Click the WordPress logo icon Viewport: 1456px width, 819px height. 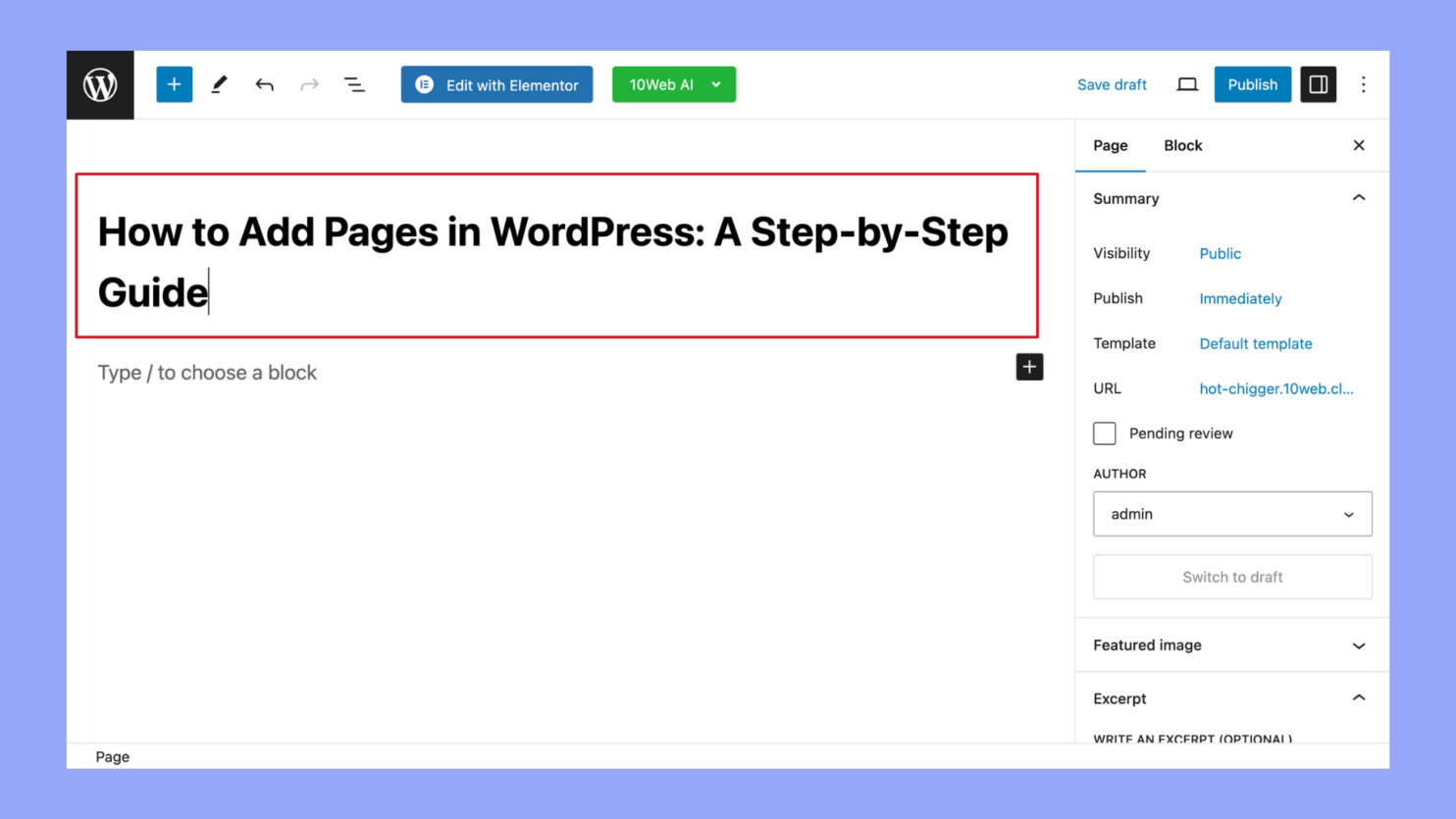pos(100,84)
